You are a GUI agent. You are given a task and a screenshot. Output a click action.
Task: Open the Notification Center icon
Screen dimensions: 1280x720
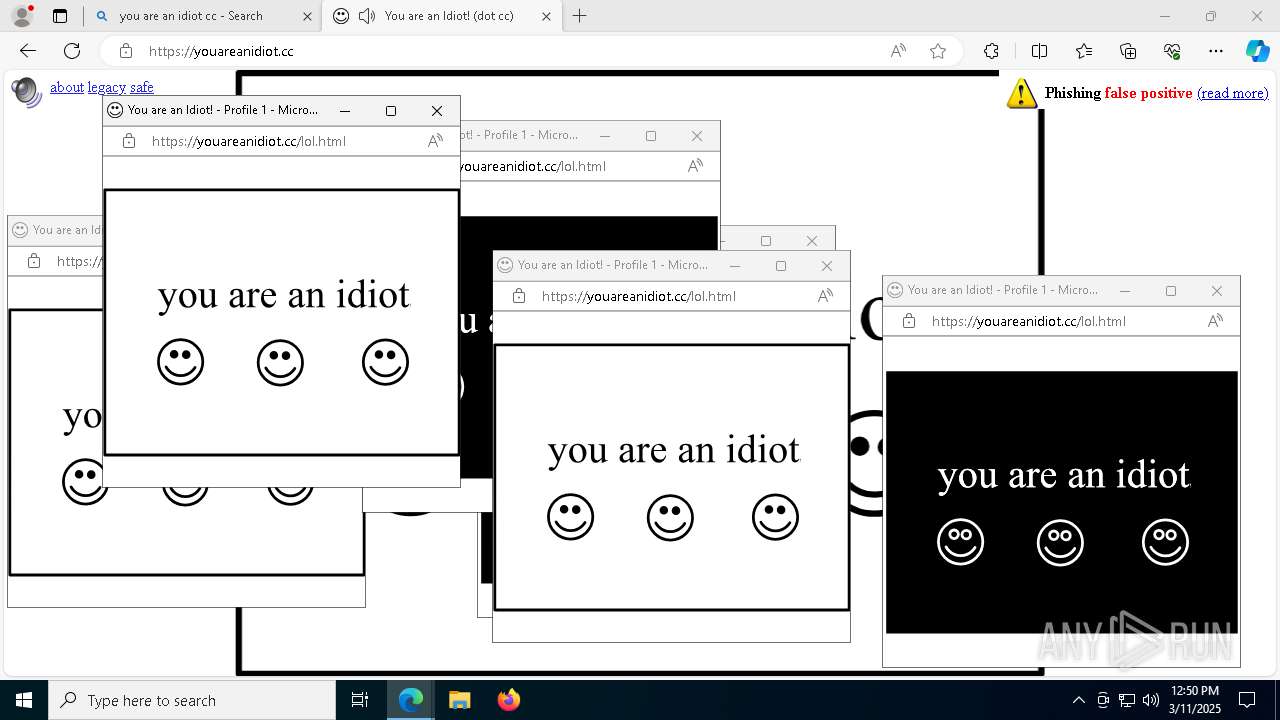coord(1247,700)
